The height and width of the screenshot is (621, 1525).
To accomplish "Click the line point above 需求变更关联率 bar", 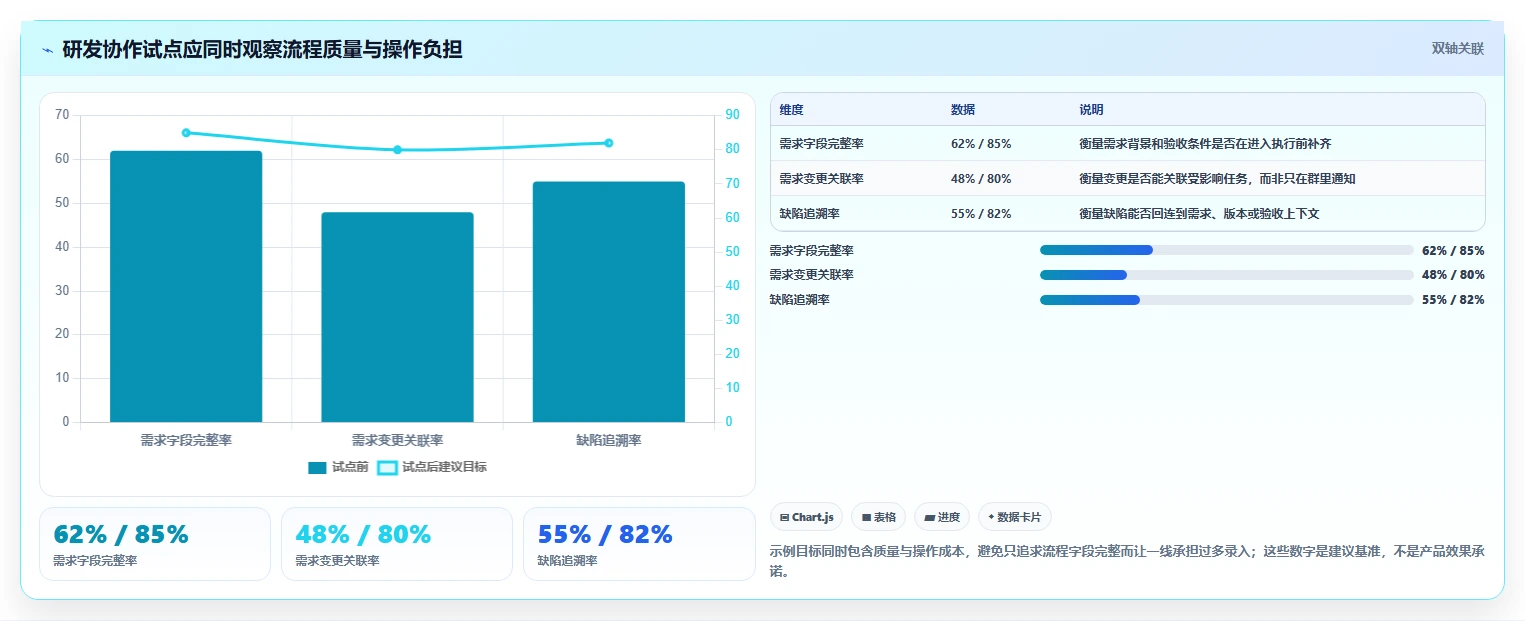I will click(x=397, y=150).
